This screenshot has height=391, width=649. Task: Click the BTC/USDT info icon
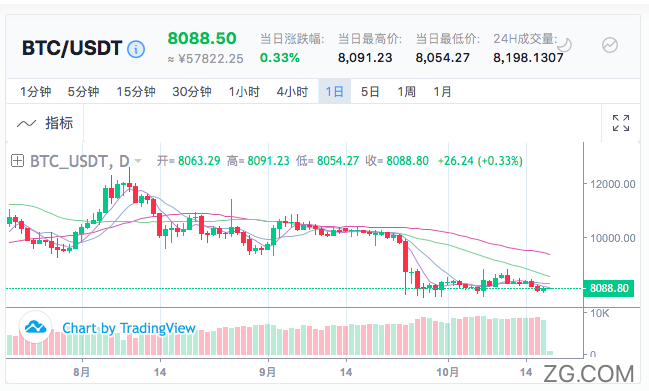point(136,49)
